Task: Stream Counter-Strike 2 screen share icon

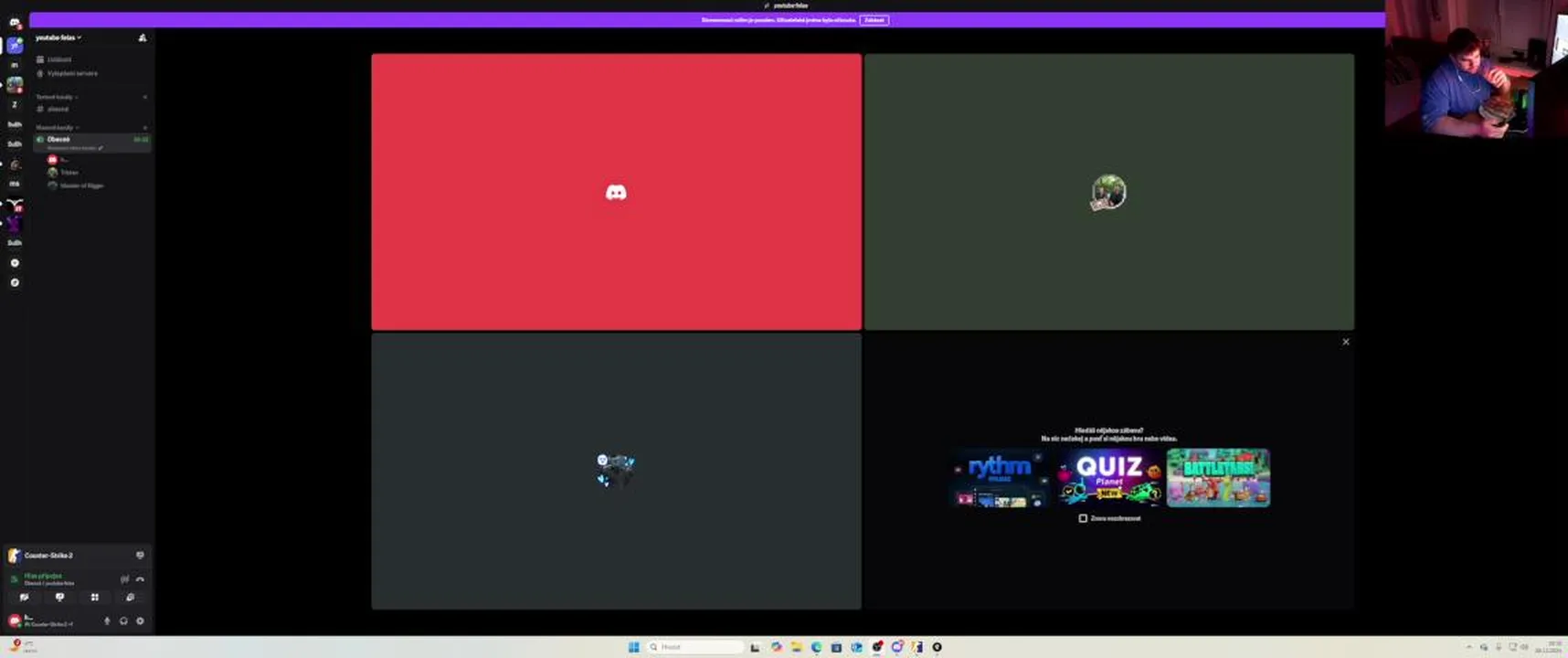Action: 140,555
